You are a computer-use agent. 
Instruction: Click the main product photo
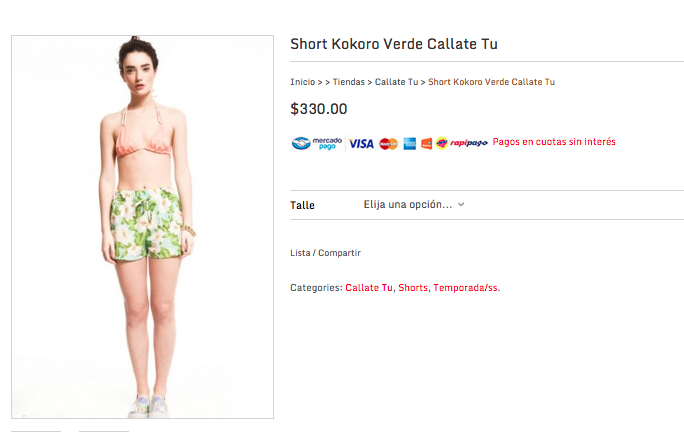(x=142, y=227)
